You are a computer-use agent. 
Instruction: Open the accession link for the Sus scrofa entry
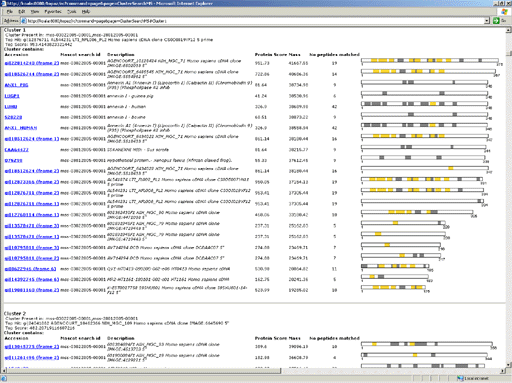(16, 150)
